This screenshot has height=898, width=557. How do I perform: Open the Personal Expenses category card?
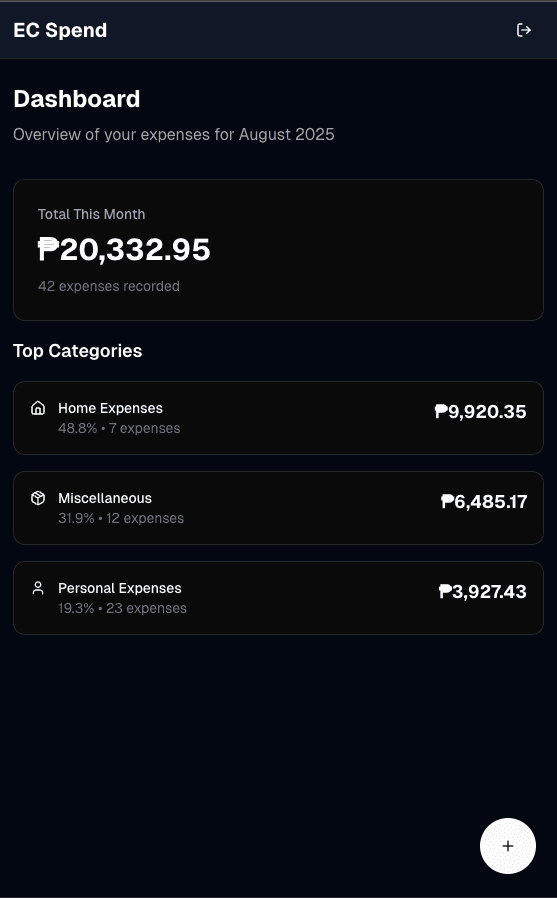(278, 598)
